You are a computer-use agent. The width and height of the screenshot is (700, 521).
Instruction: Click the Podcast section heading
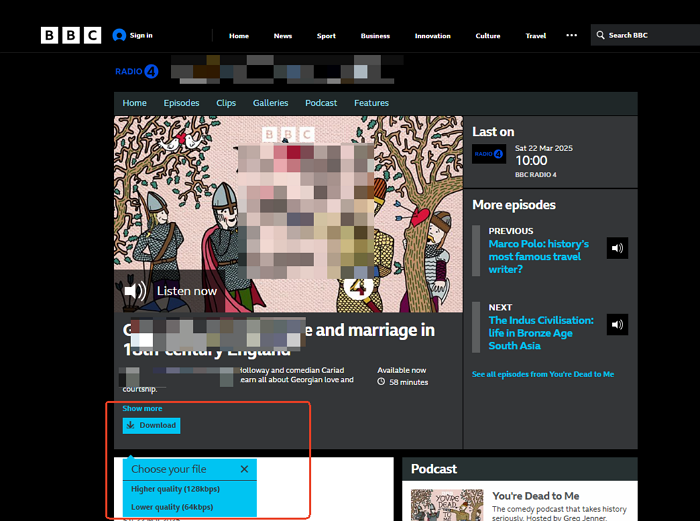pyautogui.click(x=433, y=469)
